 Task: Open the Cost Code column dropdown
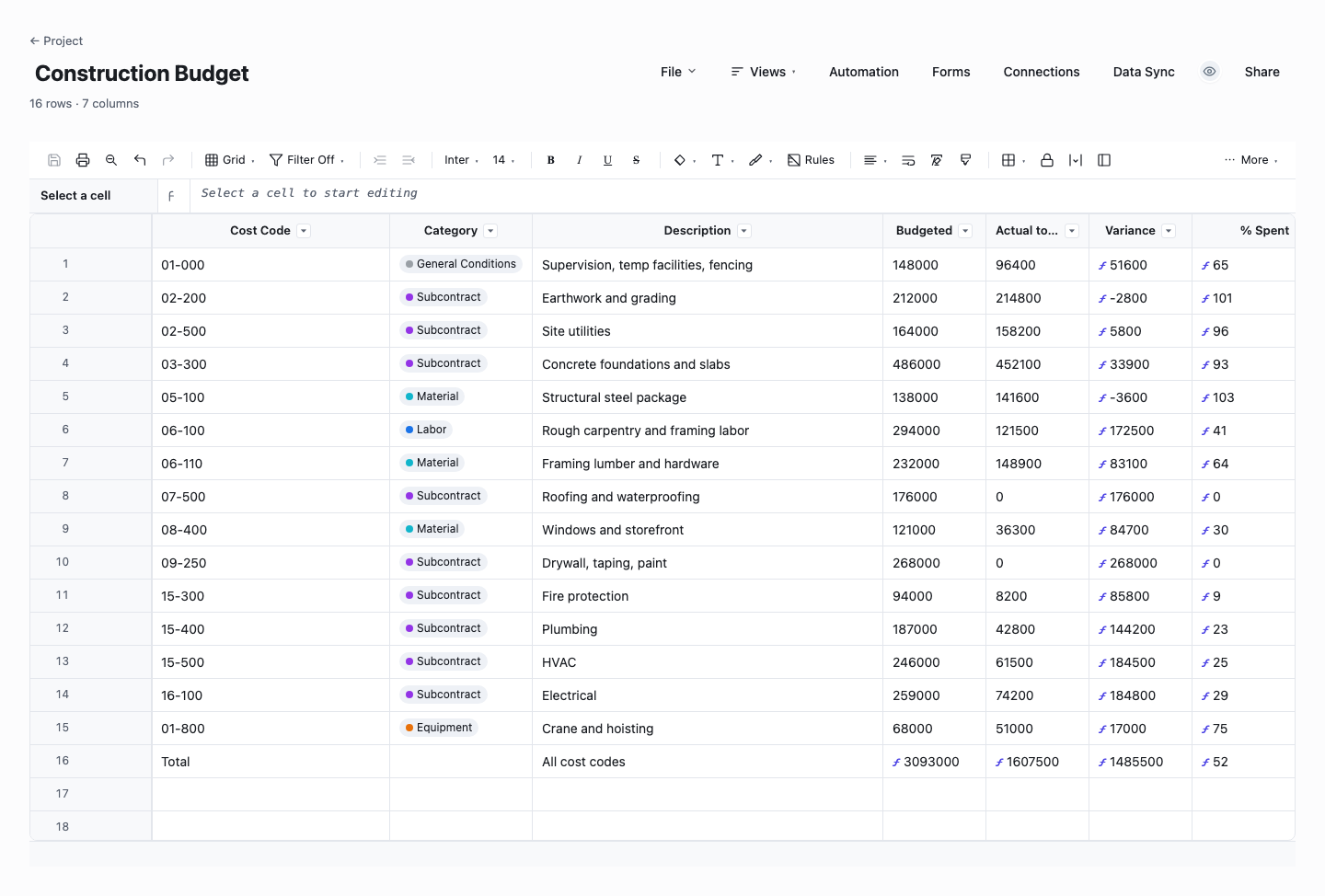pos(304,231)
